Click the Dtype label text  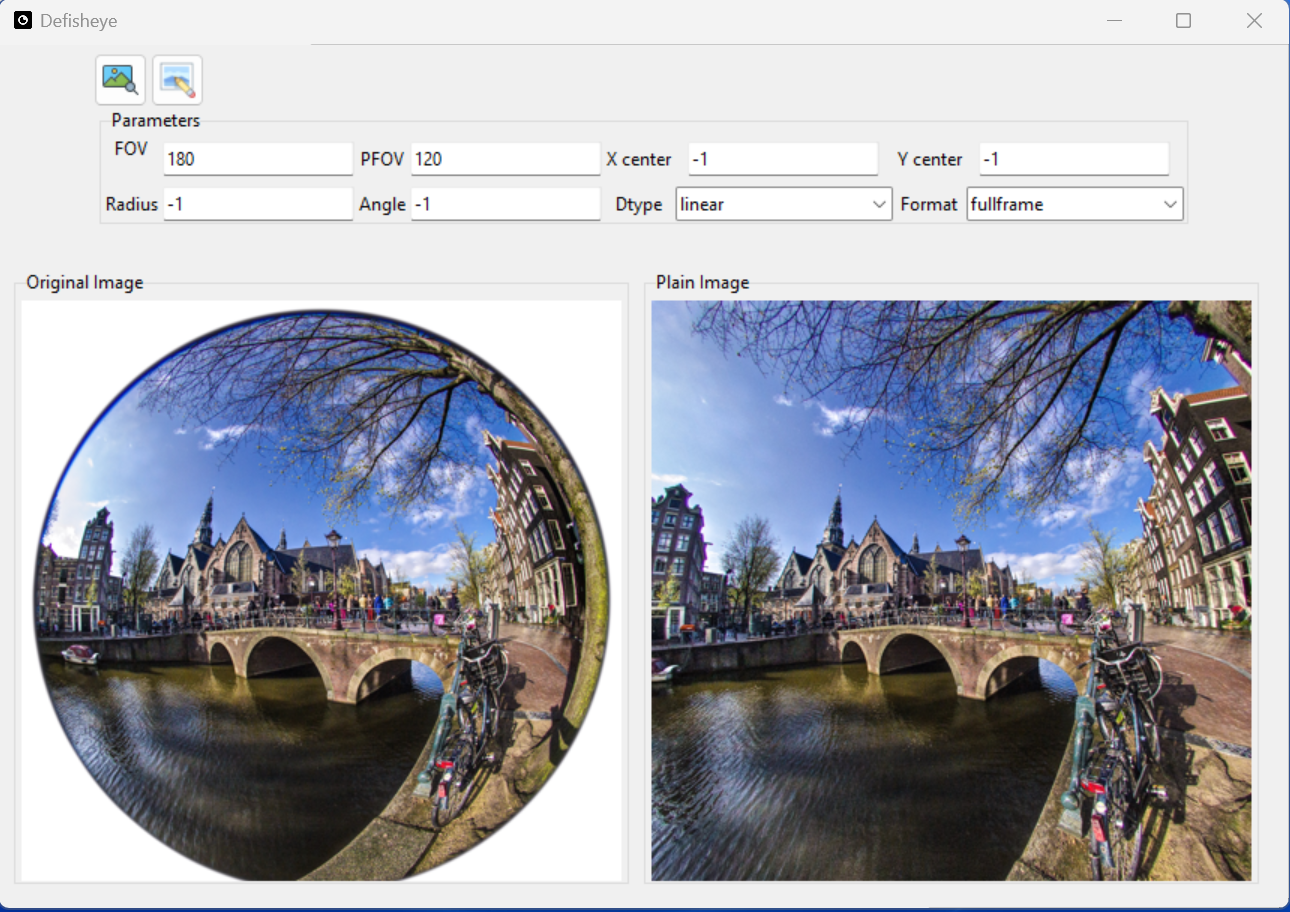(639, 205)
